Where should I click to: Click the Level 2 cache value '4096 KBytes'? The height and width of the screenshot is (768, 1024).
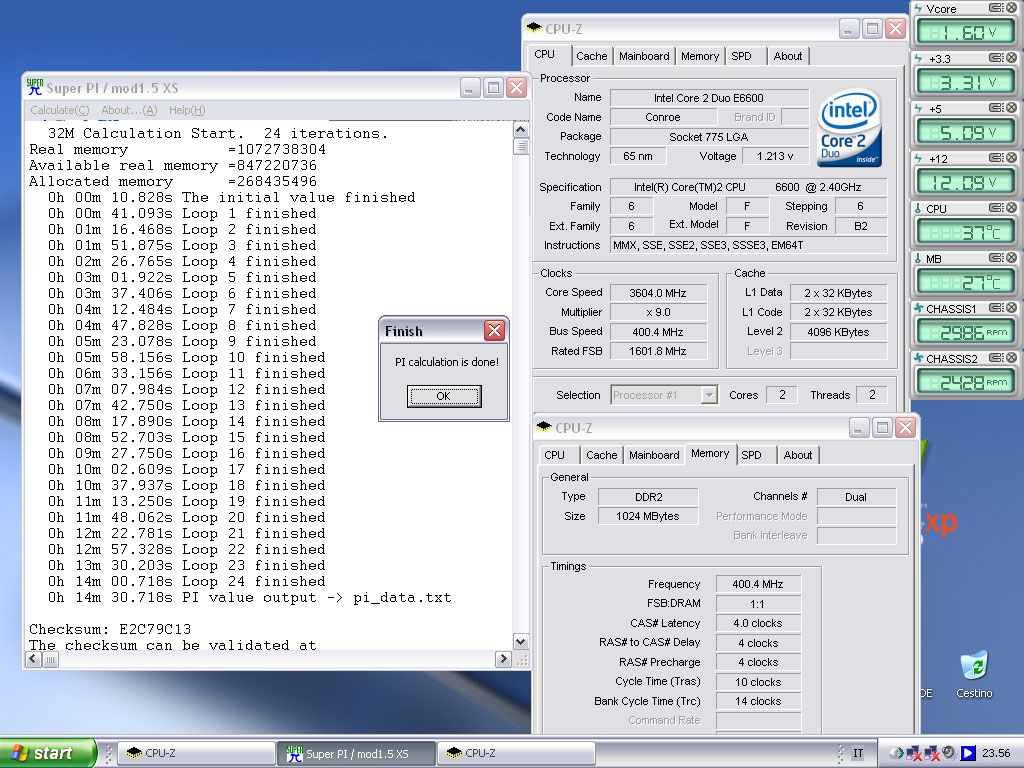coord(838,332)
